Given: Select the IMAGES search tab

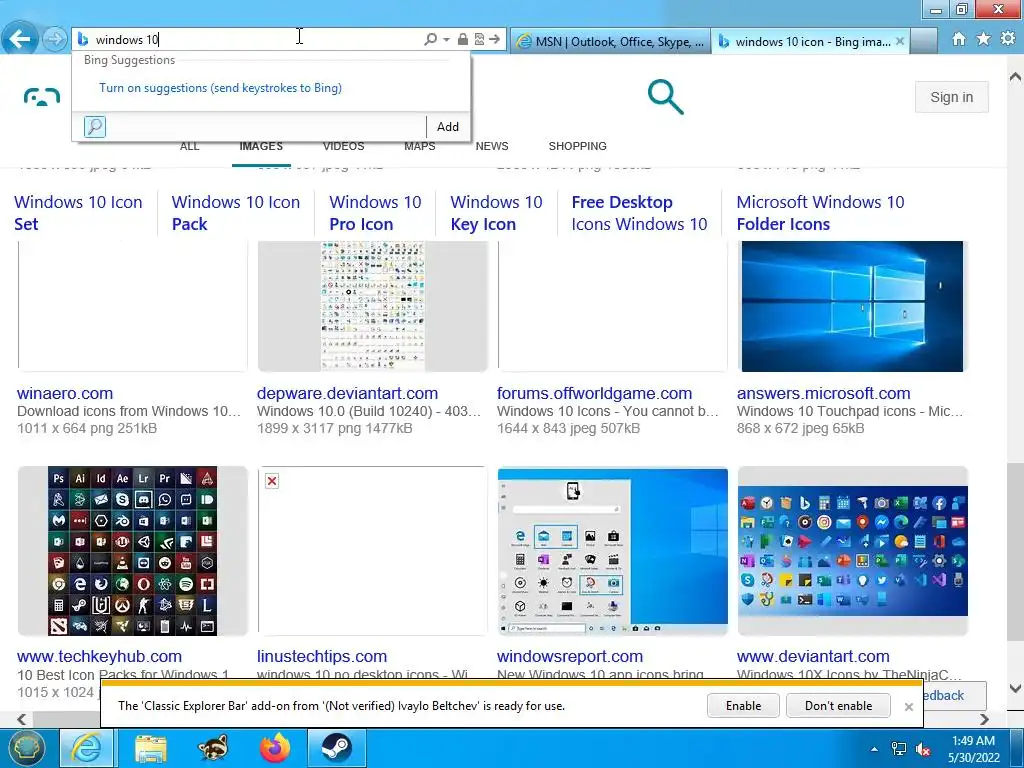Looking at the screenshot, I should tap(261, 146).
